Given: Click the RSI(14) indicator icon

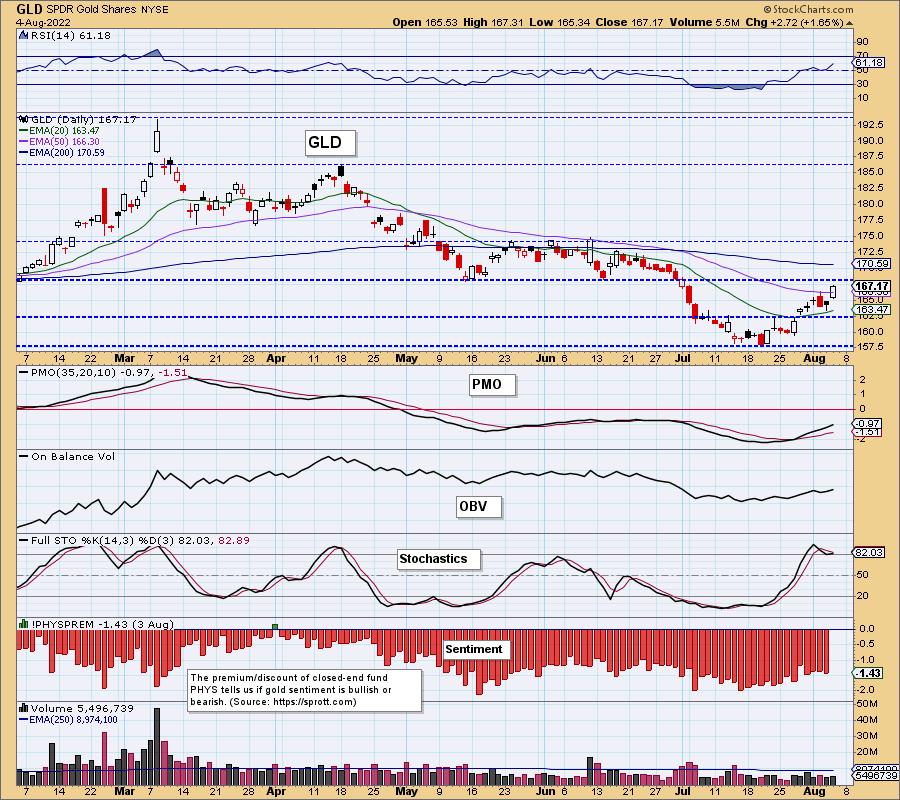Looking at the screenshot, I should coord(23,35).
